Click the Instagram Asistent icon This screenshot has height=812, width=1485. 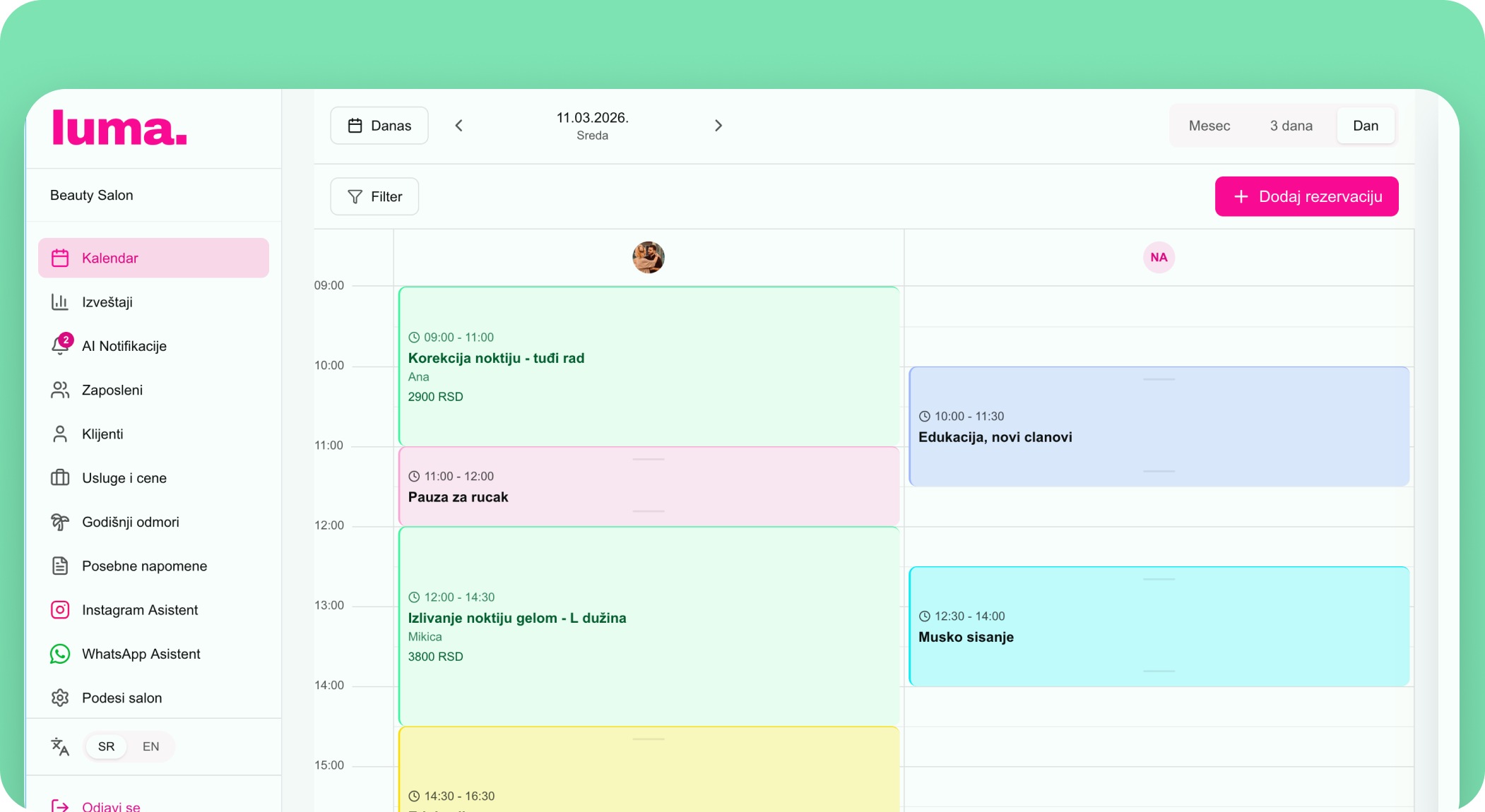pyautogui.click(x=60, y=610)
